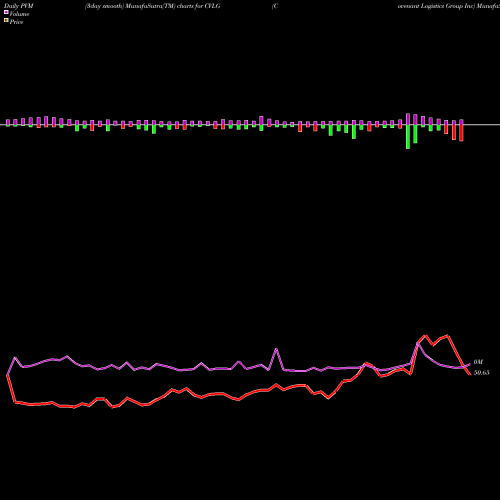Image resolution: width=500 pixels, height=500 pixels.
Task: Click the tallest green volume bar
Action: pyautogui.click(x=408, y=137)
